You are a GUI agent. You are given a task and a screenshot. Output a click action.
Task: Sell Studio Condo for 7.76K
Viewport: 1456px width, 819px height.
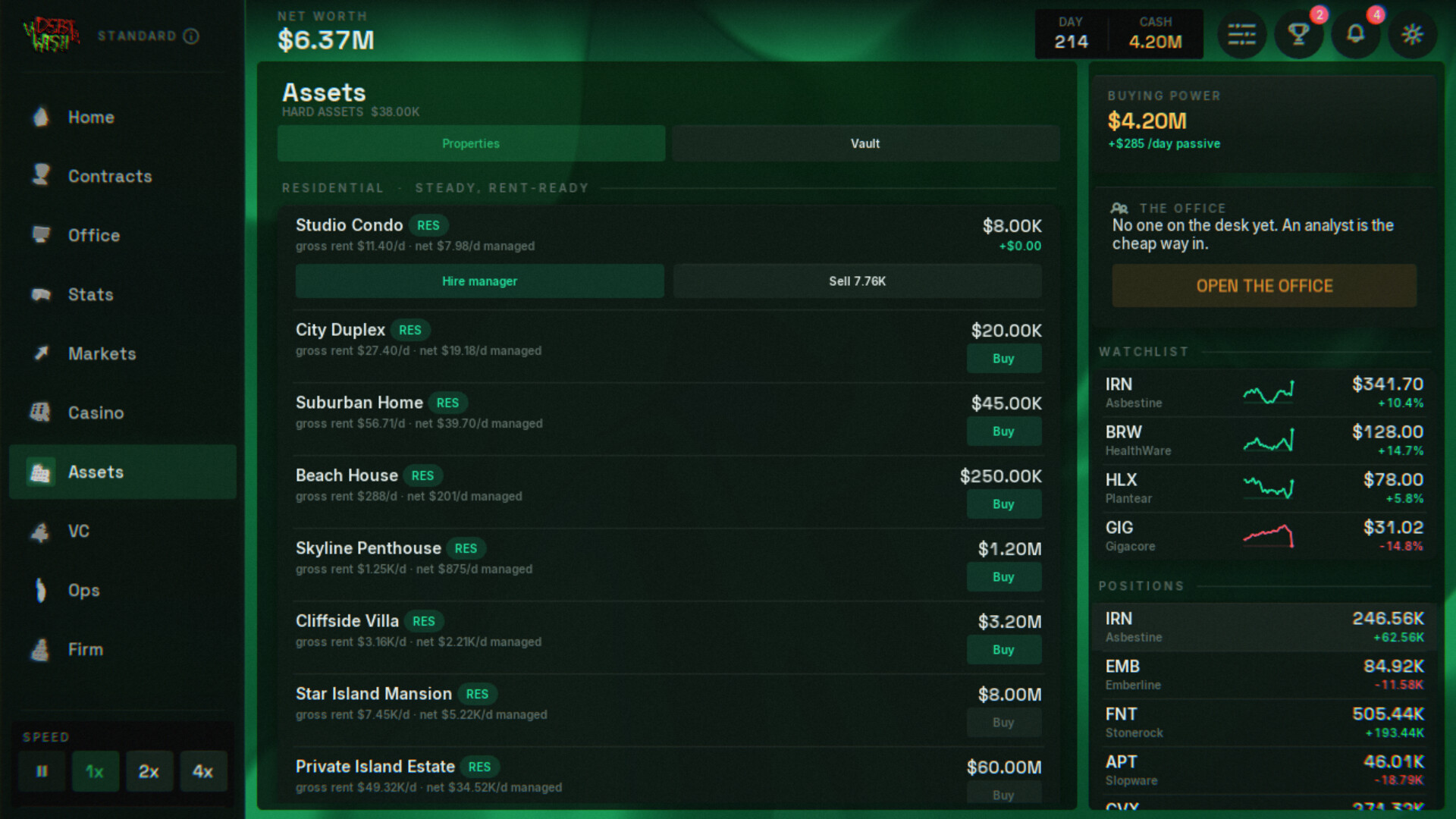[858, 281]
